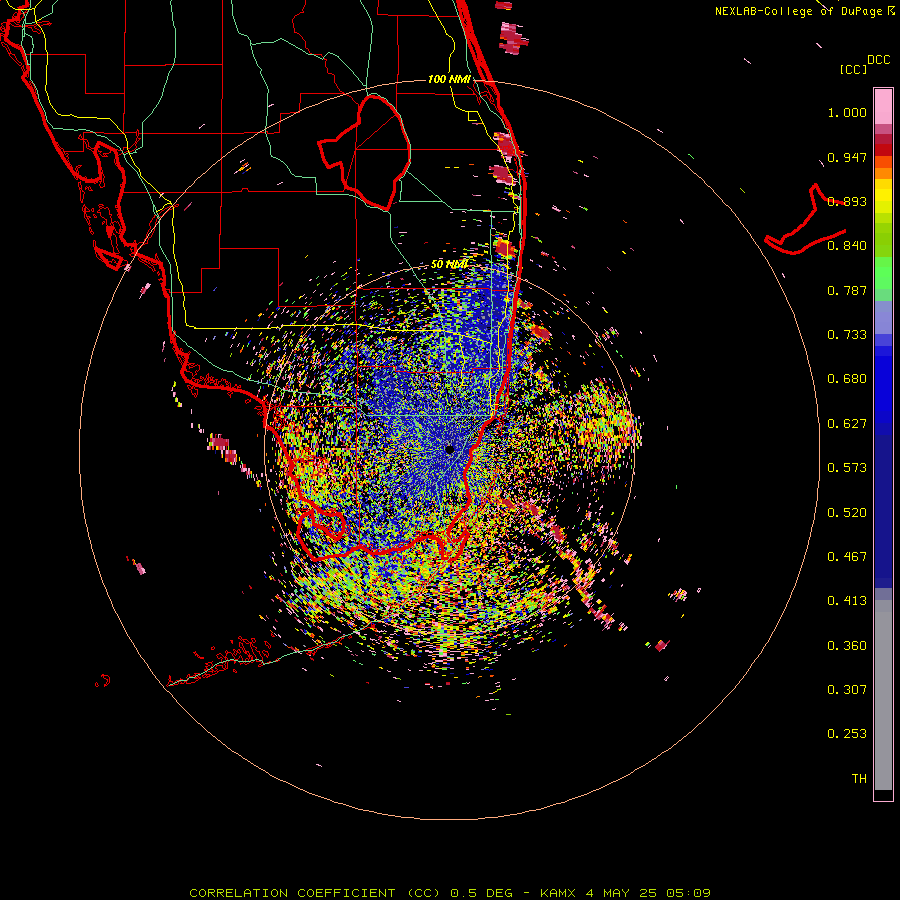900x900 pixels.
Task: Click the [CC] units label
Action: click(x=854, y=69)
